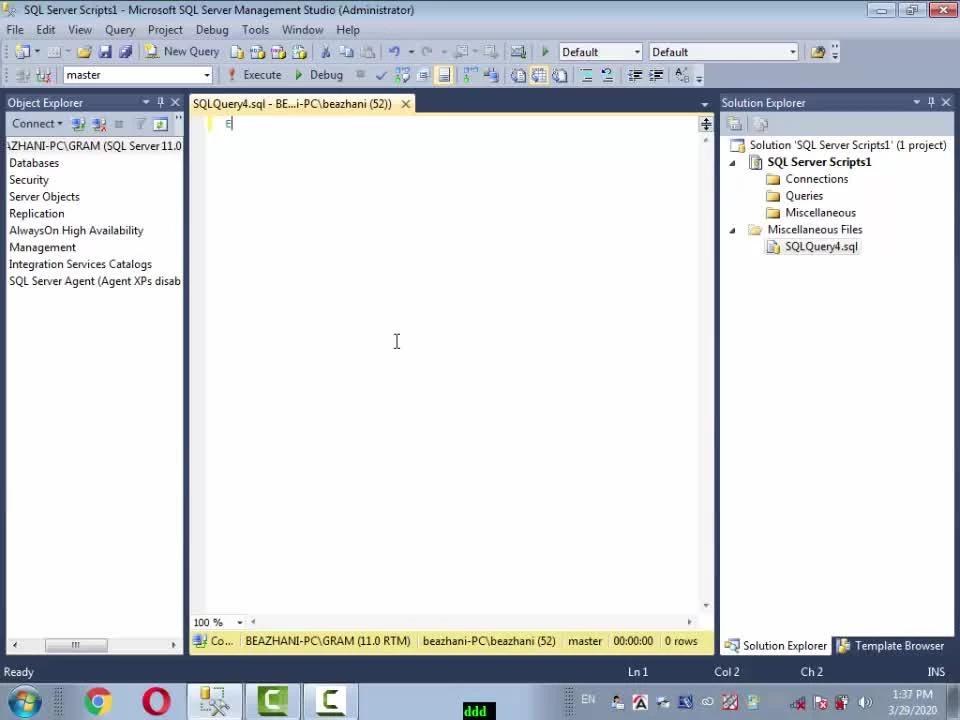Select Results to File output mode
The width and height of the screenshot is (960, 720).
(x=560, y=75)
